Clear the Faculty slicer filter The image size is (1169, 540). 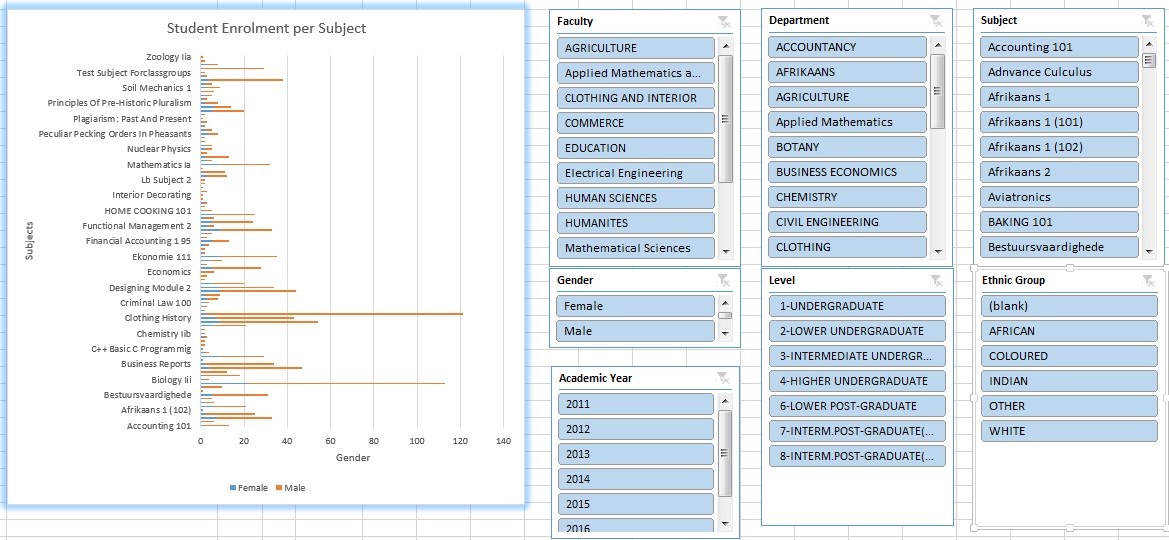tap(724, 21)
